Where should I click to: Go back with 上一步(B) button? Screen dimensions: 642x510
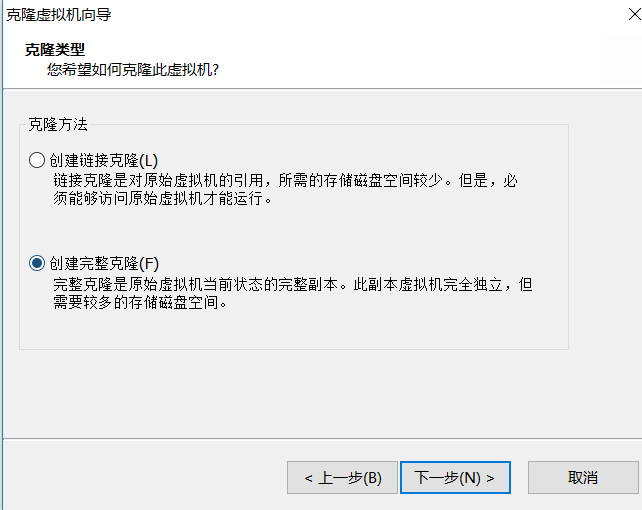tap(342, 478)
